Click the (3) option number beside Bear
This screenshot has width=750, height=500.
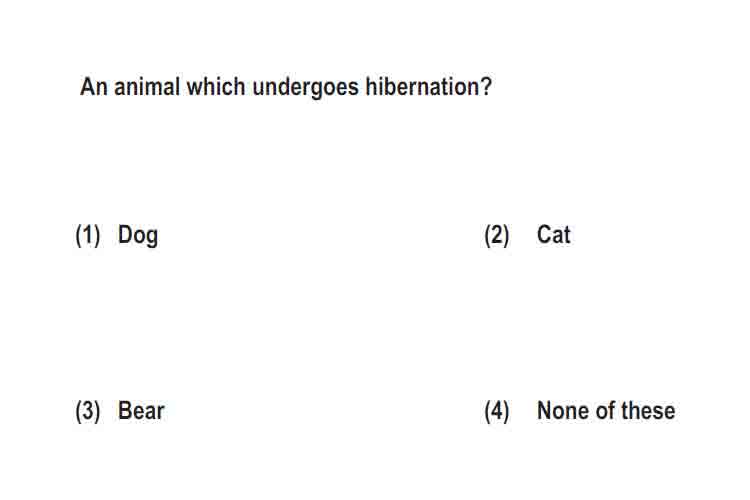(88, 411)
